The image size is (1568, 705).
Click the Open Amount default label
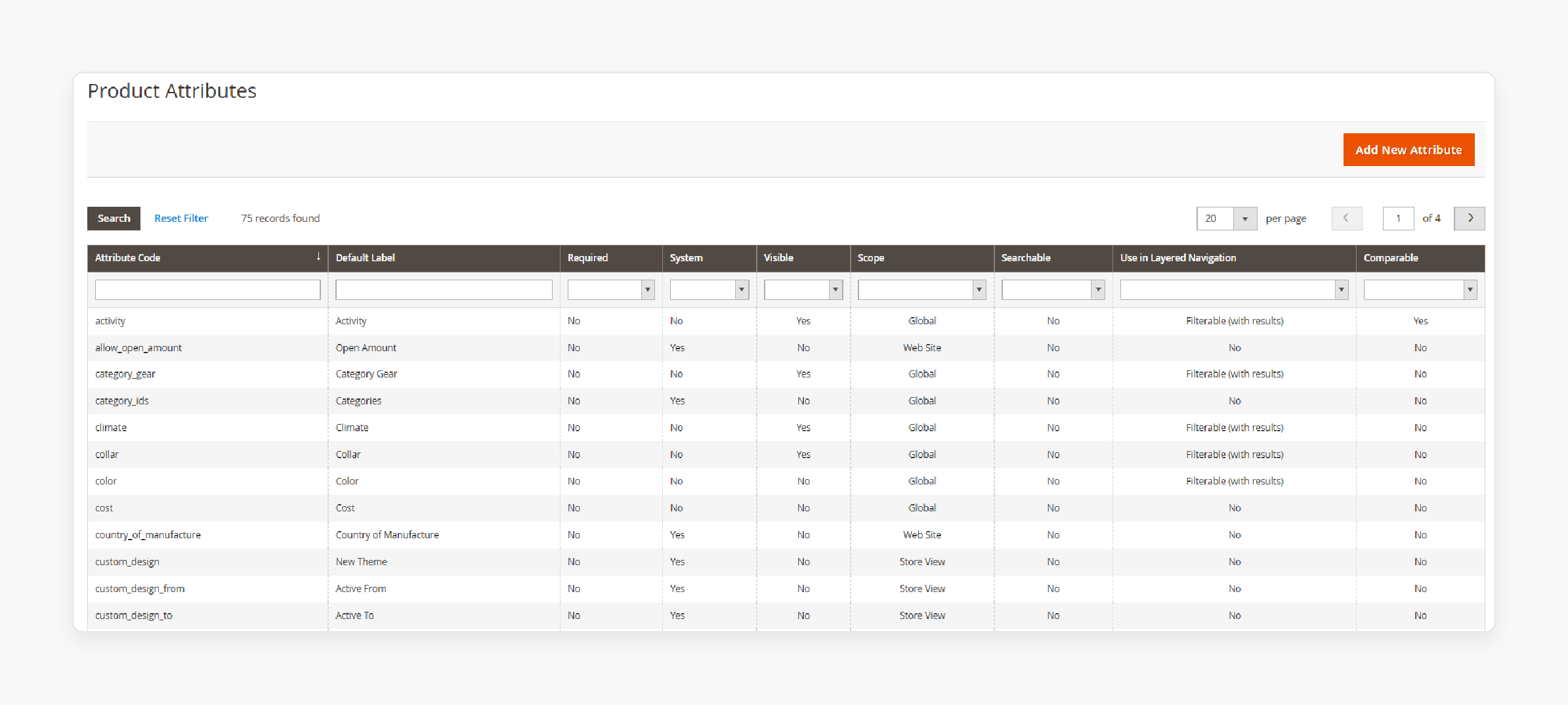click(366, 348)
